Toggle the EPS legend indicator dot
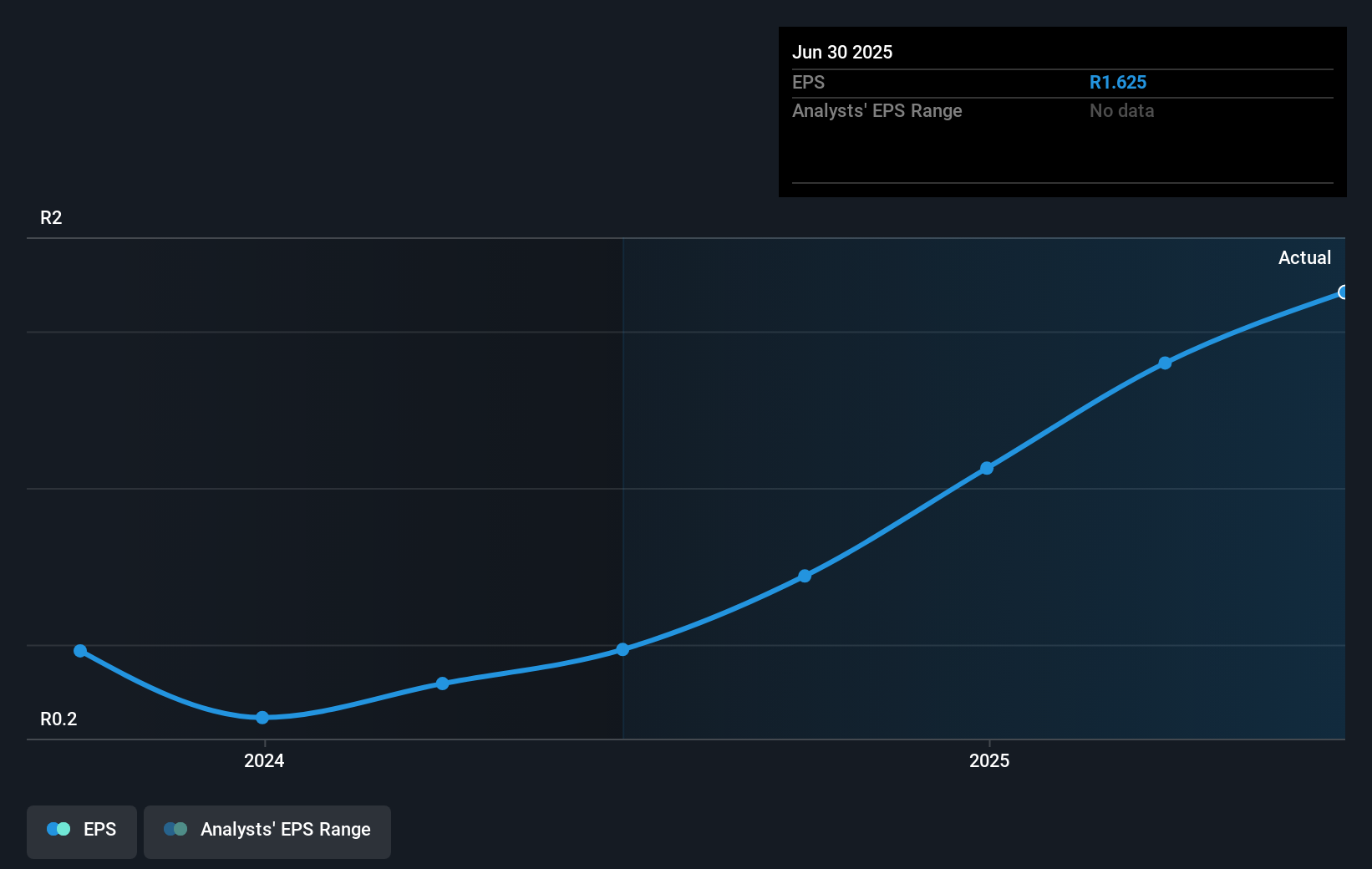The height and width of the screenshot is (869, 1372). point(57,828)
